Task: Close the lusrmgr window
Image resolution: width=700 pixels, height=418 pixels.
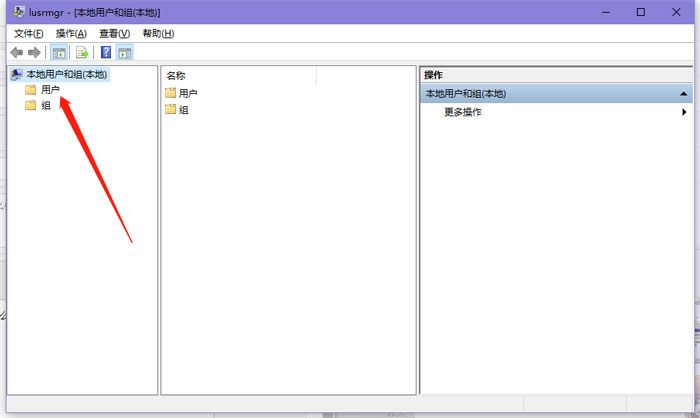Action: point(676,12)
